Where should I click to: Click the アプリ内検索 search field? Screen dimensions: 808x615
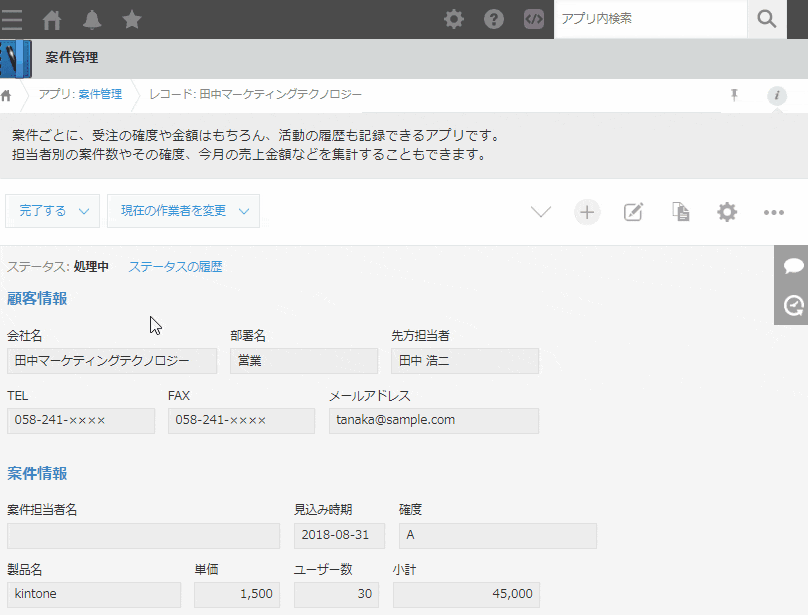pyautogui.click(x=650, y=19)
